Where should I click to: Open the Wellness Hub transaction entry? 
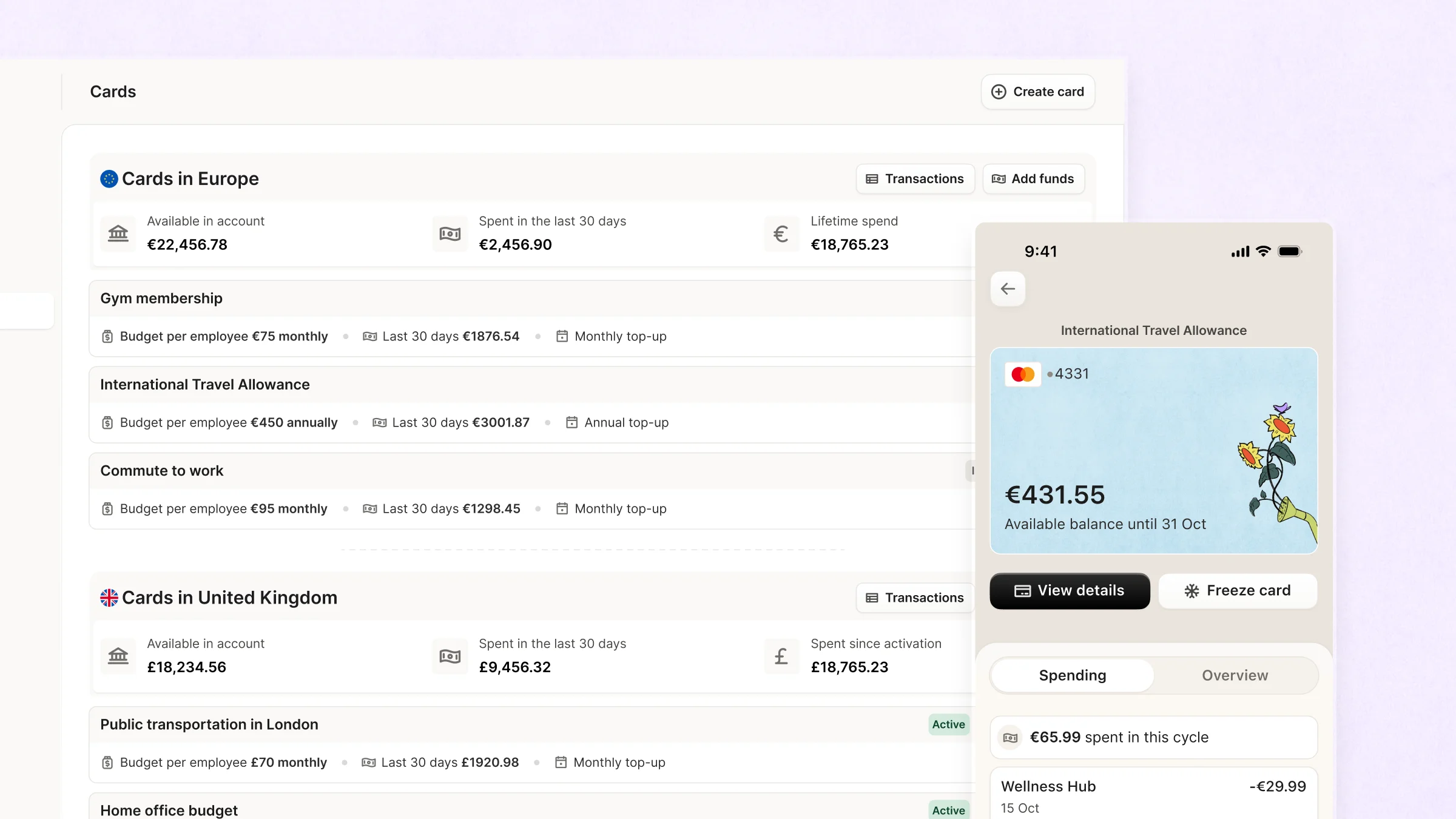1153,795
